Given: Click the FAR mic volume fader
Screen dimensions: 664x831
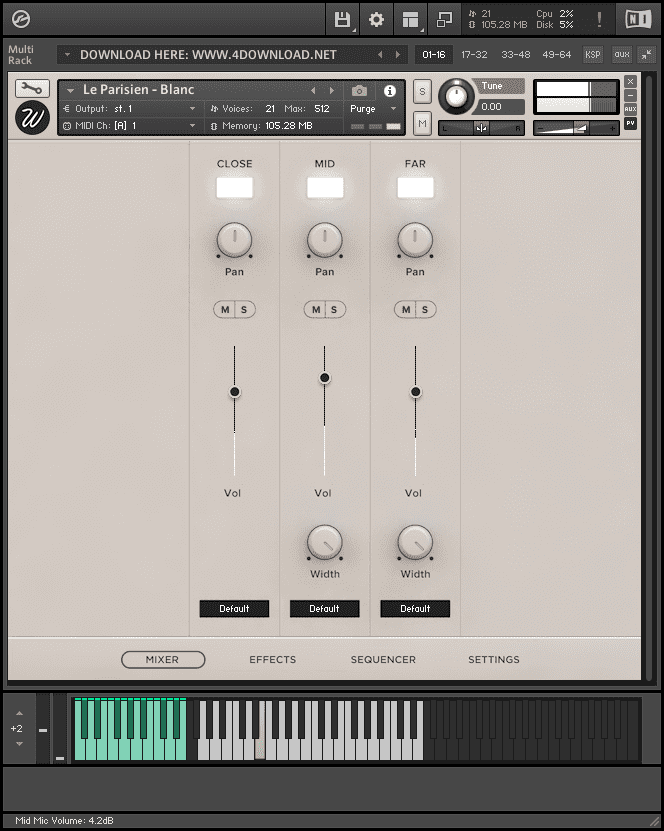Looking at the screenshot, I should [x=415, y=392].
